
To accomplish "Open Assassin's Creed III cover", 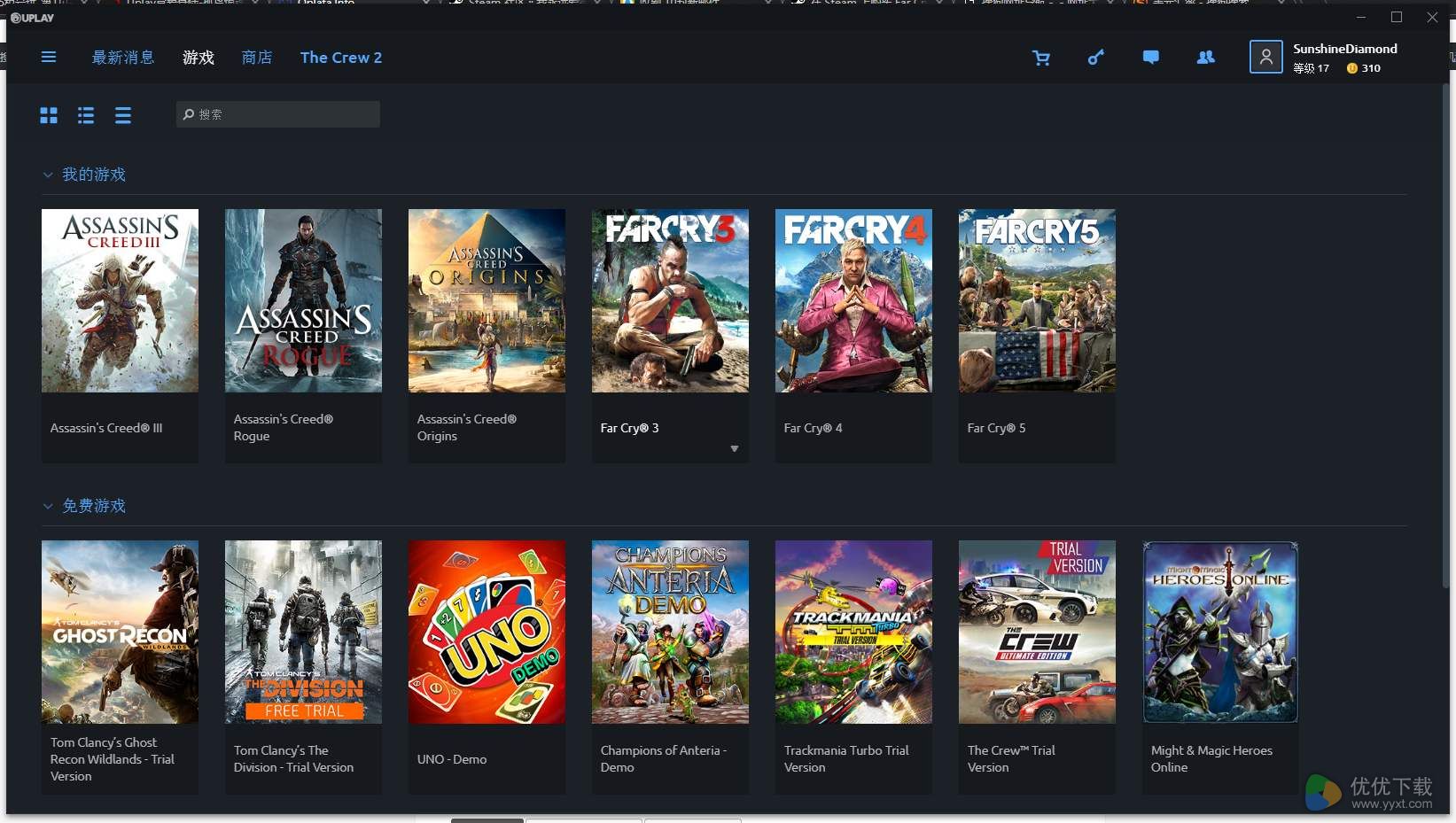I will 120,301.
